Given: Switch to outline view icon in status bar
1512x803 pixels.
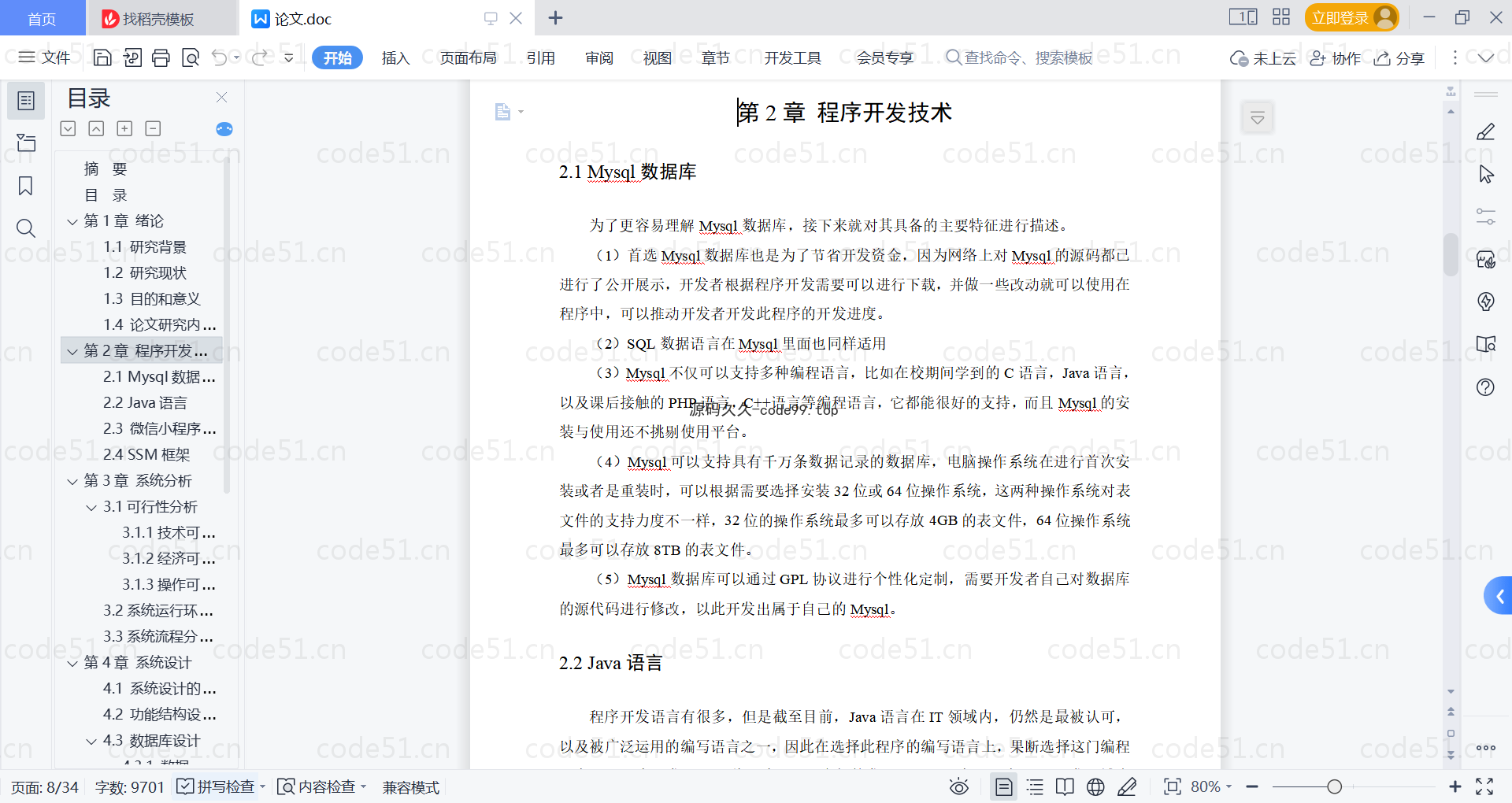Looking at the screenshot, I should coord(1035,786).
